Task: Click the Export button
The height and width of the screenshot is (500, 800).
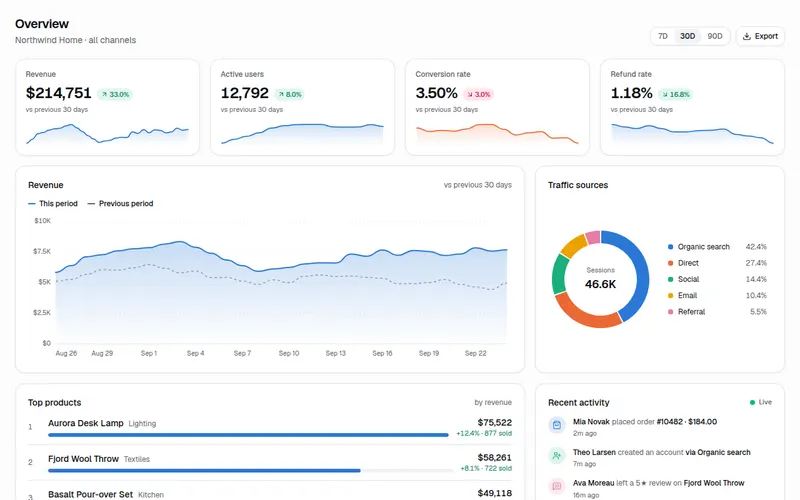Action: (760, 36)
